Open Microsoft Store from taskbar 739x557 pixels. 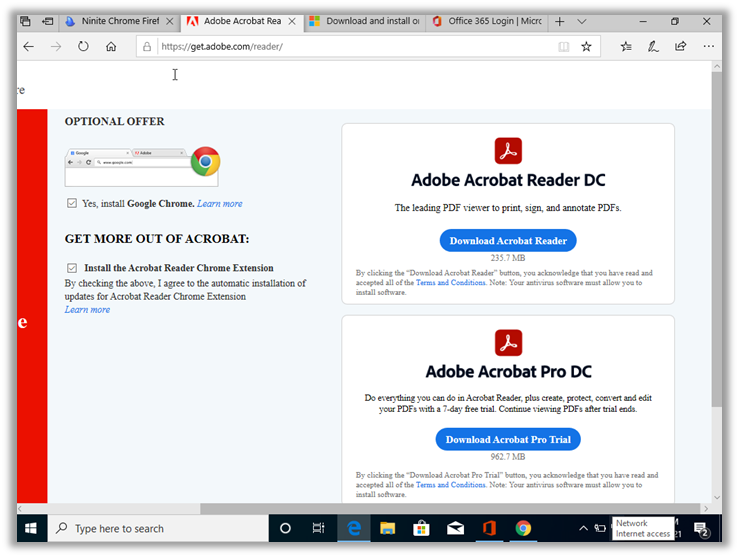click(x=421, y=529)
